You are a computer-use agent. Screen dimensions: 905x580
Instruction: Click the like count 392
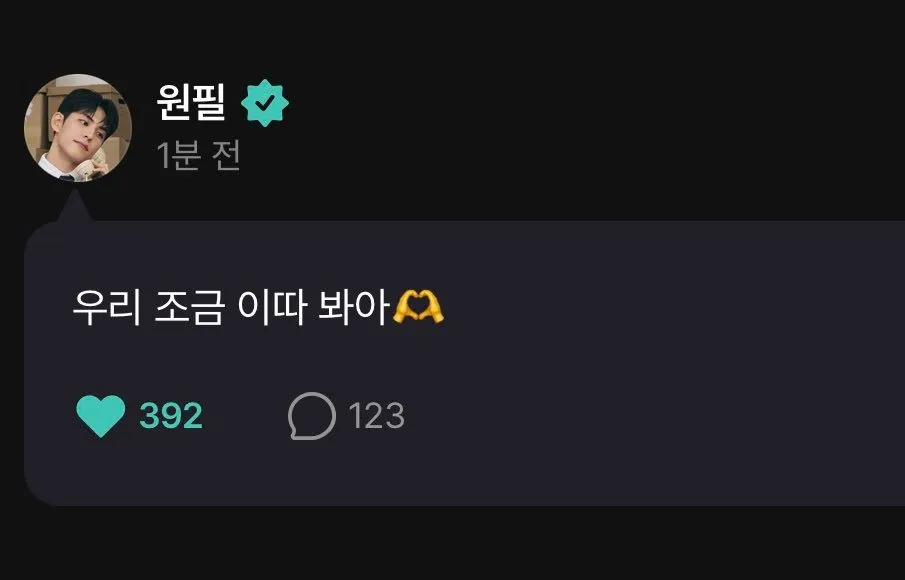[171, 416]
